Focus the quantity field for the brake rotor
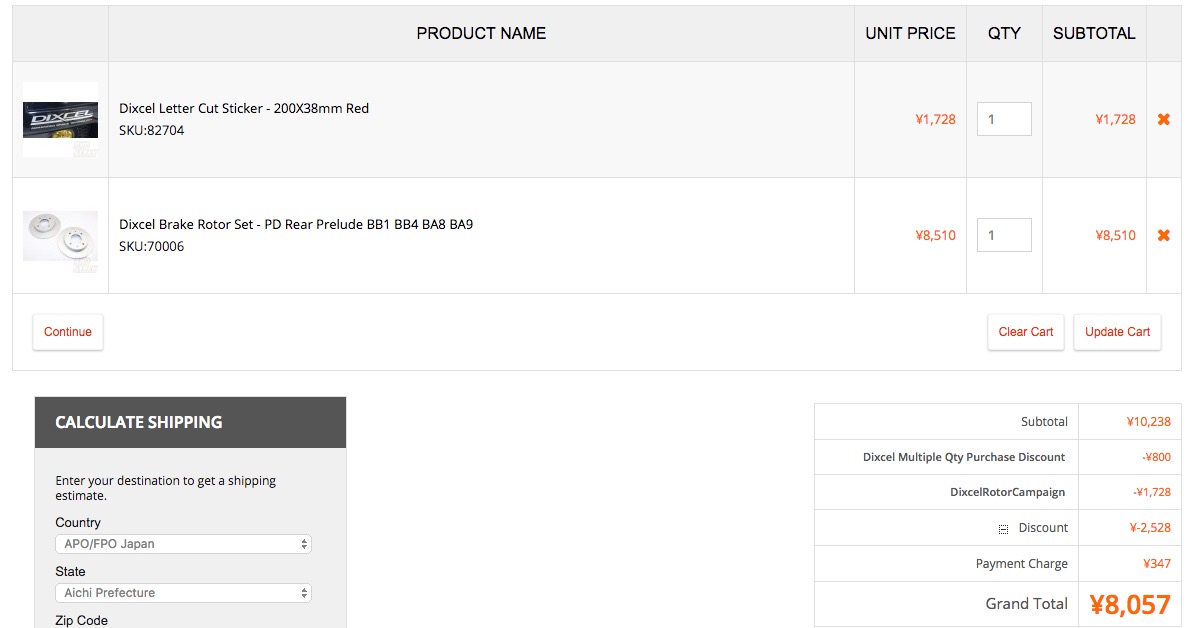 point(1003,235)
